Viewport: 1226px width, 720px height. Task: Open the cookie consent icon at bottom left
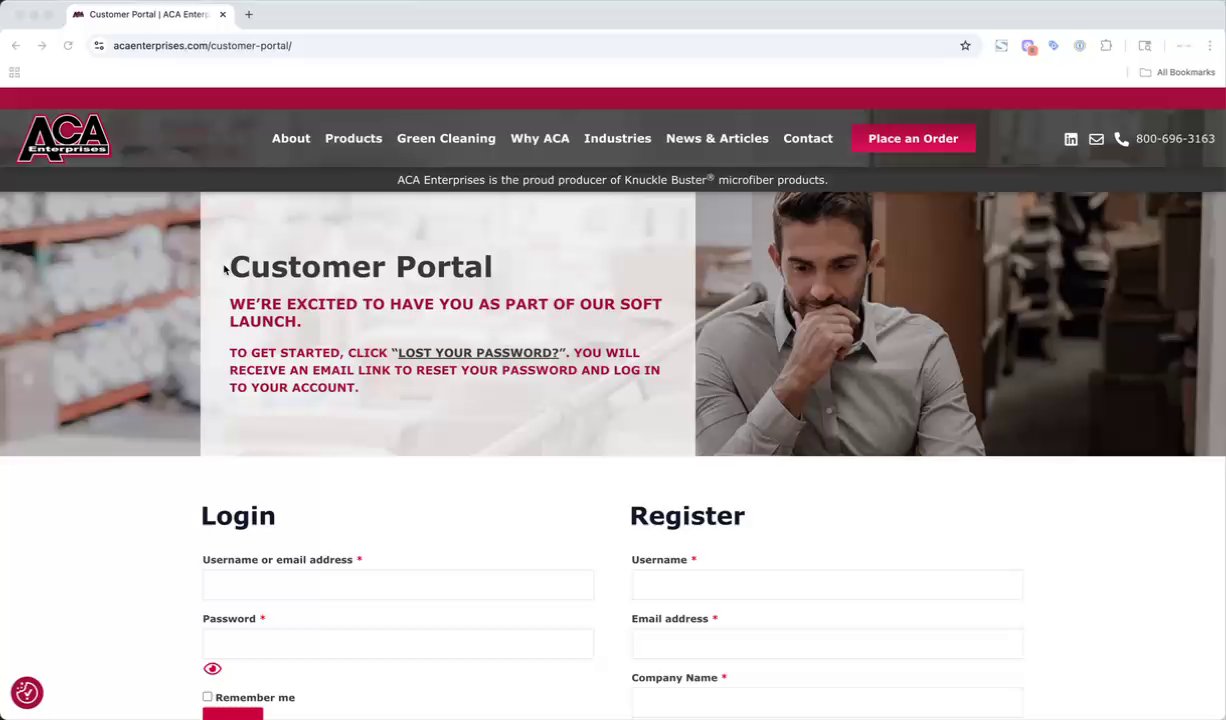(27, 692)
